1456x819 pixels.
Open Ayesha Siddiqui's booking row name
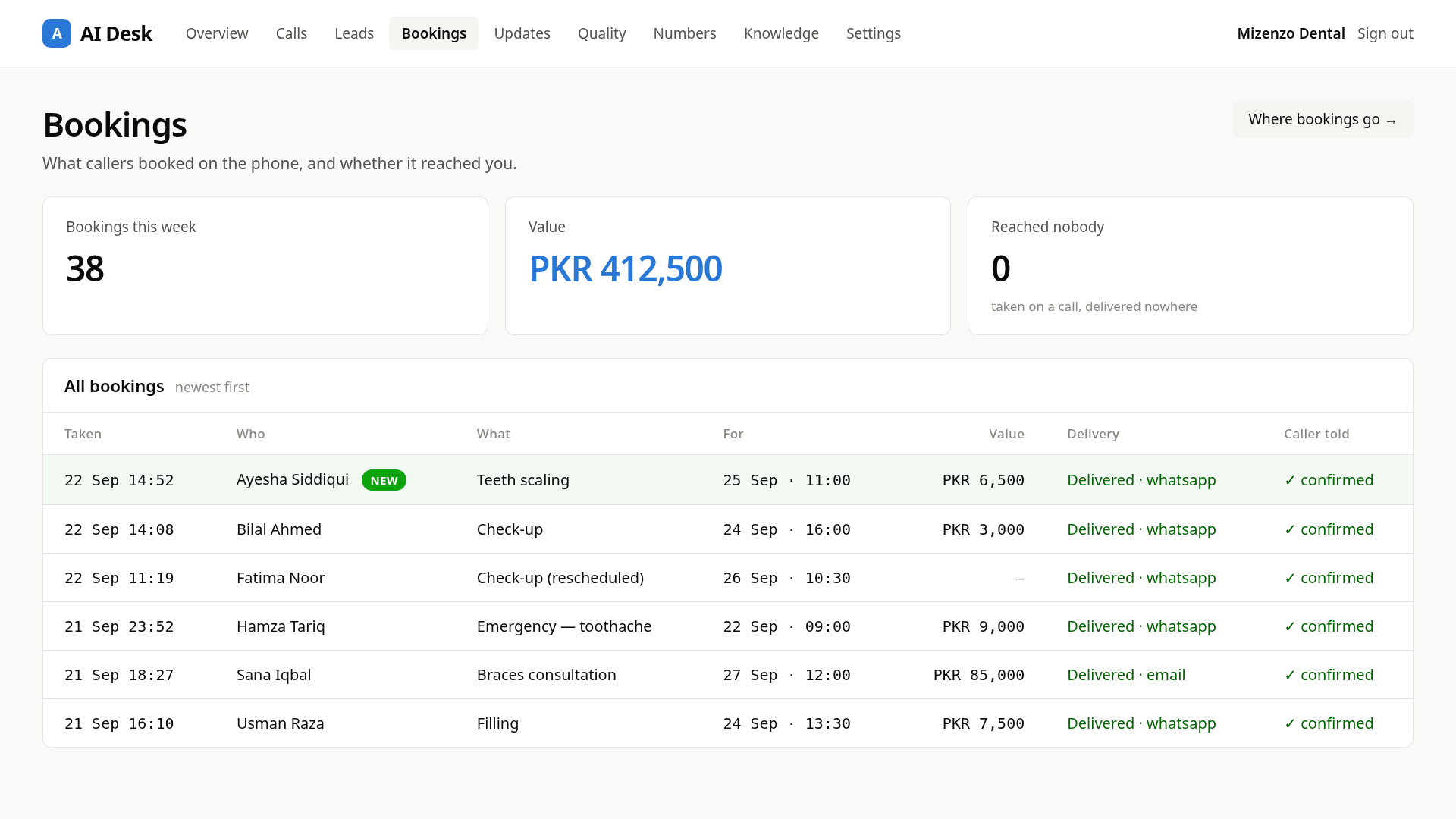[x=293, y=479]
